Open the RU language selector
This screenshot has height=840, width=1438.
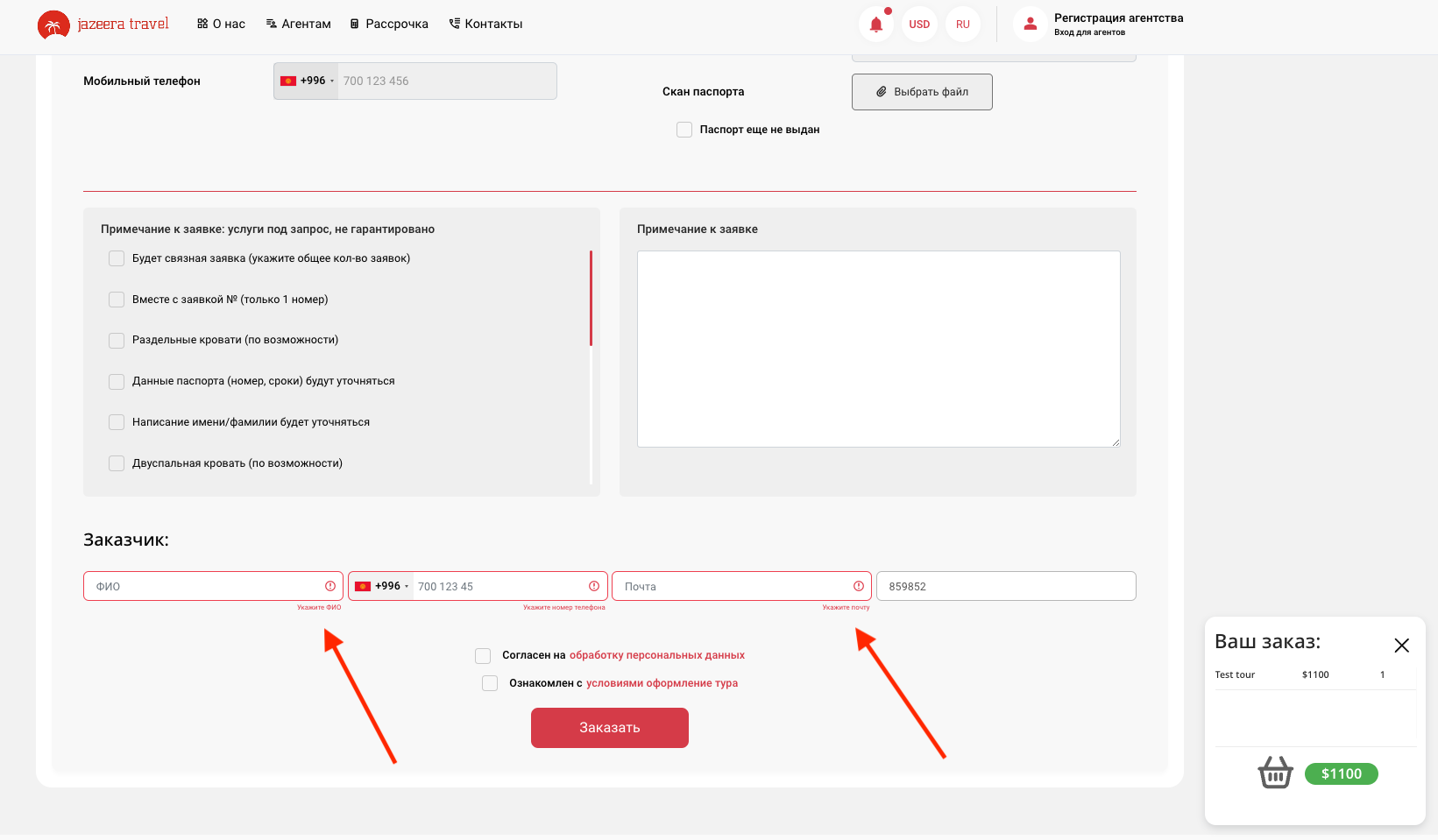pyautogui.click(x=963, y=25)
